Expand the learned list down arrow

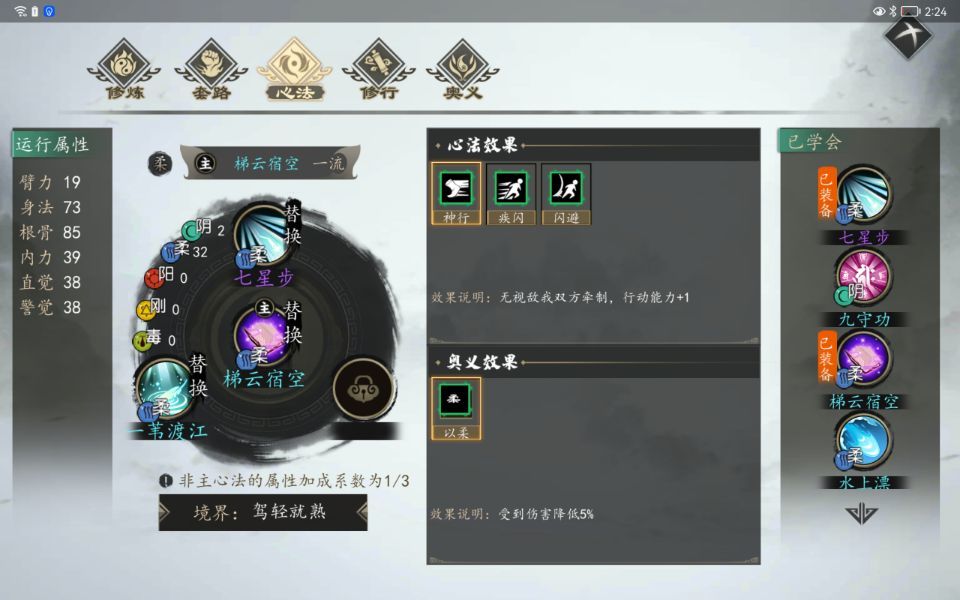coord(861,514)
